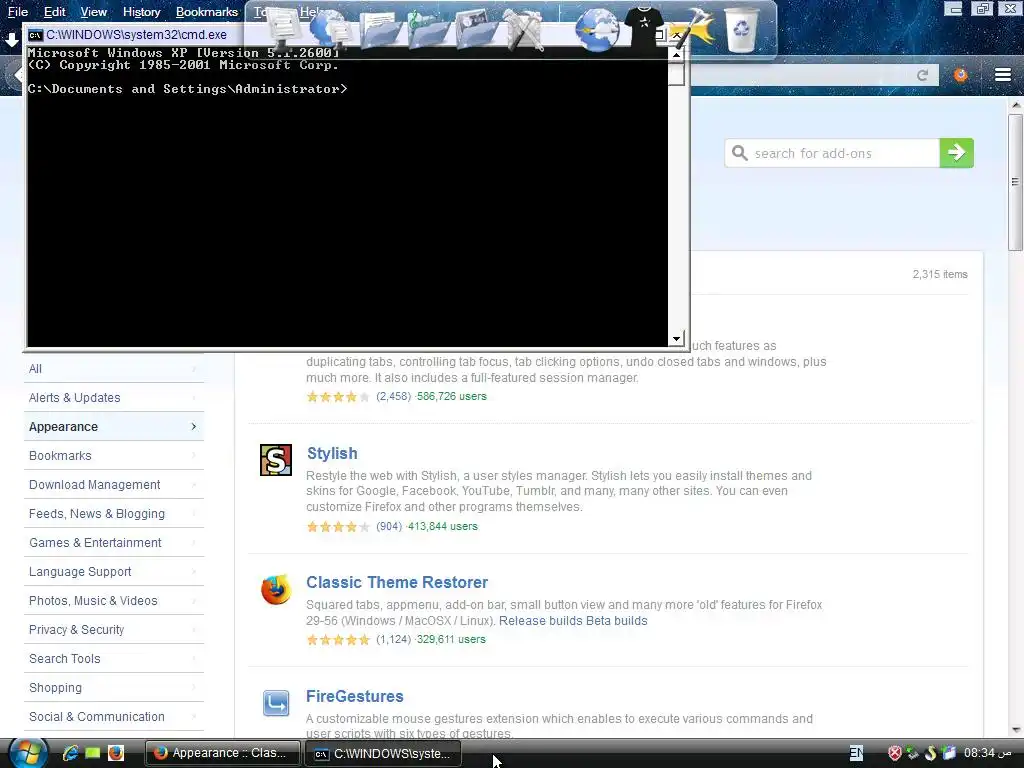Click the red shield security tray icon
Image resolution: width=1024 pixels, height=768 pixels.
[x=895, y=753]
